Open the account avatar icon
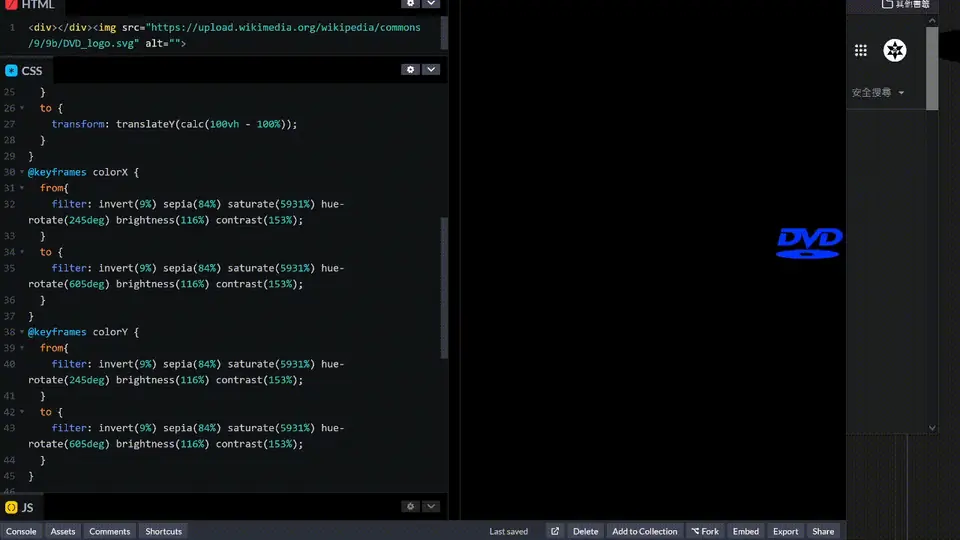The height and width of the screenshot is (540, 960). 894,50
